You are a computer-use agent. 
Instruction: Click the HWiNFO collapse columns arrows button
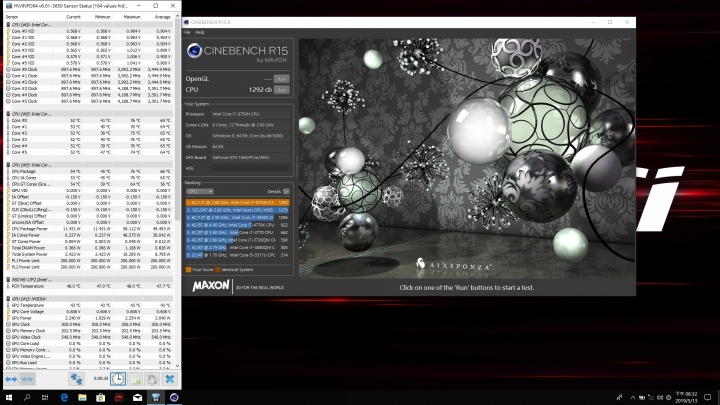28,379
